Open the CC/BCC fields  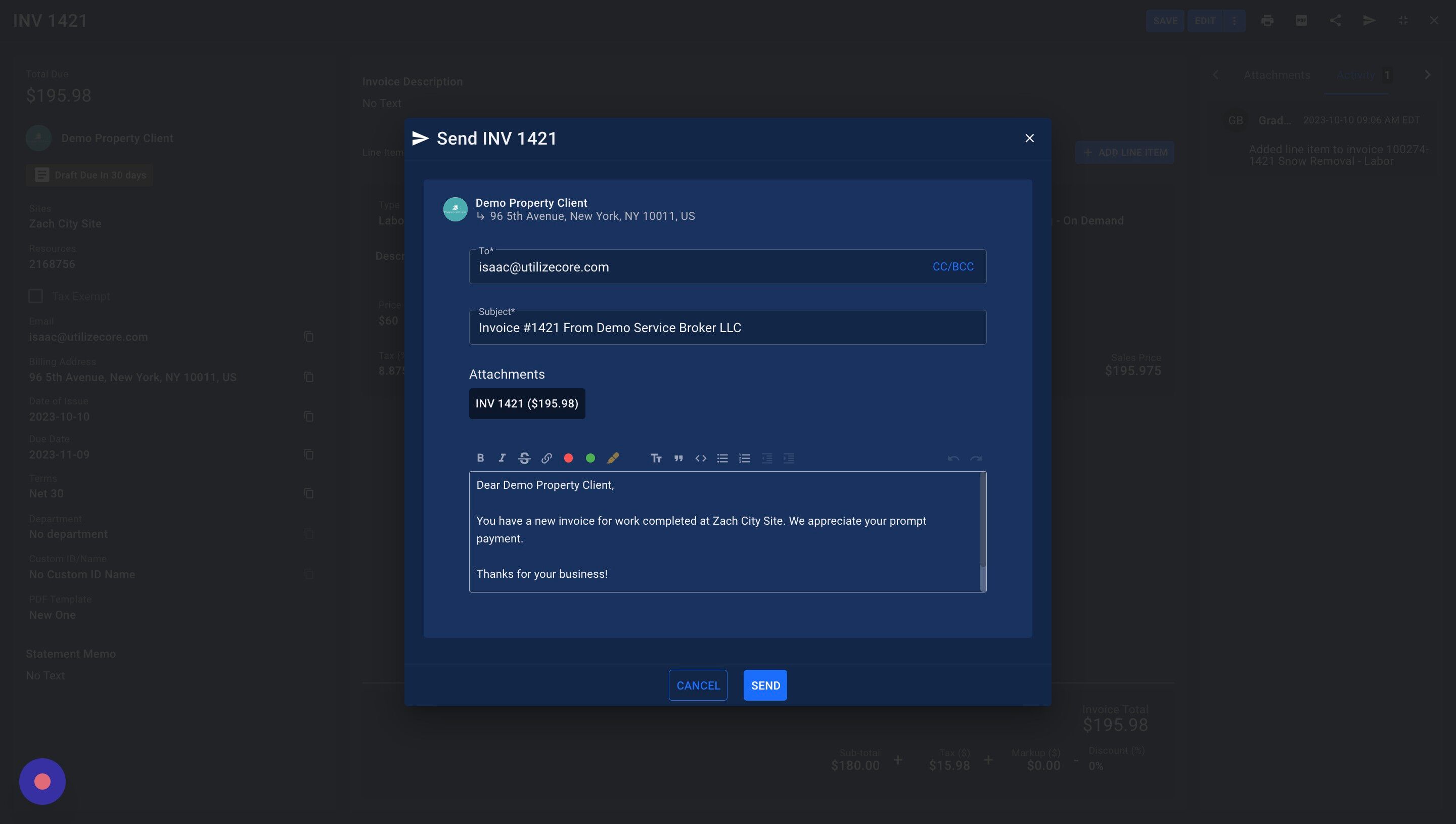952,266
